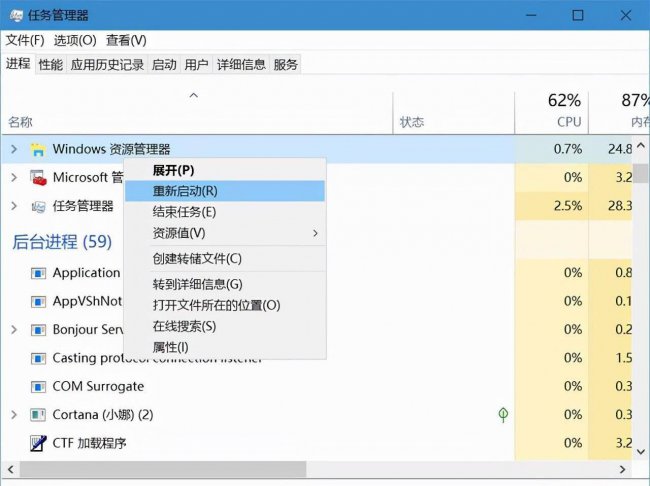Click the COM Surrogate process icon
650x486 pixels.
click(x=38, y=387)
